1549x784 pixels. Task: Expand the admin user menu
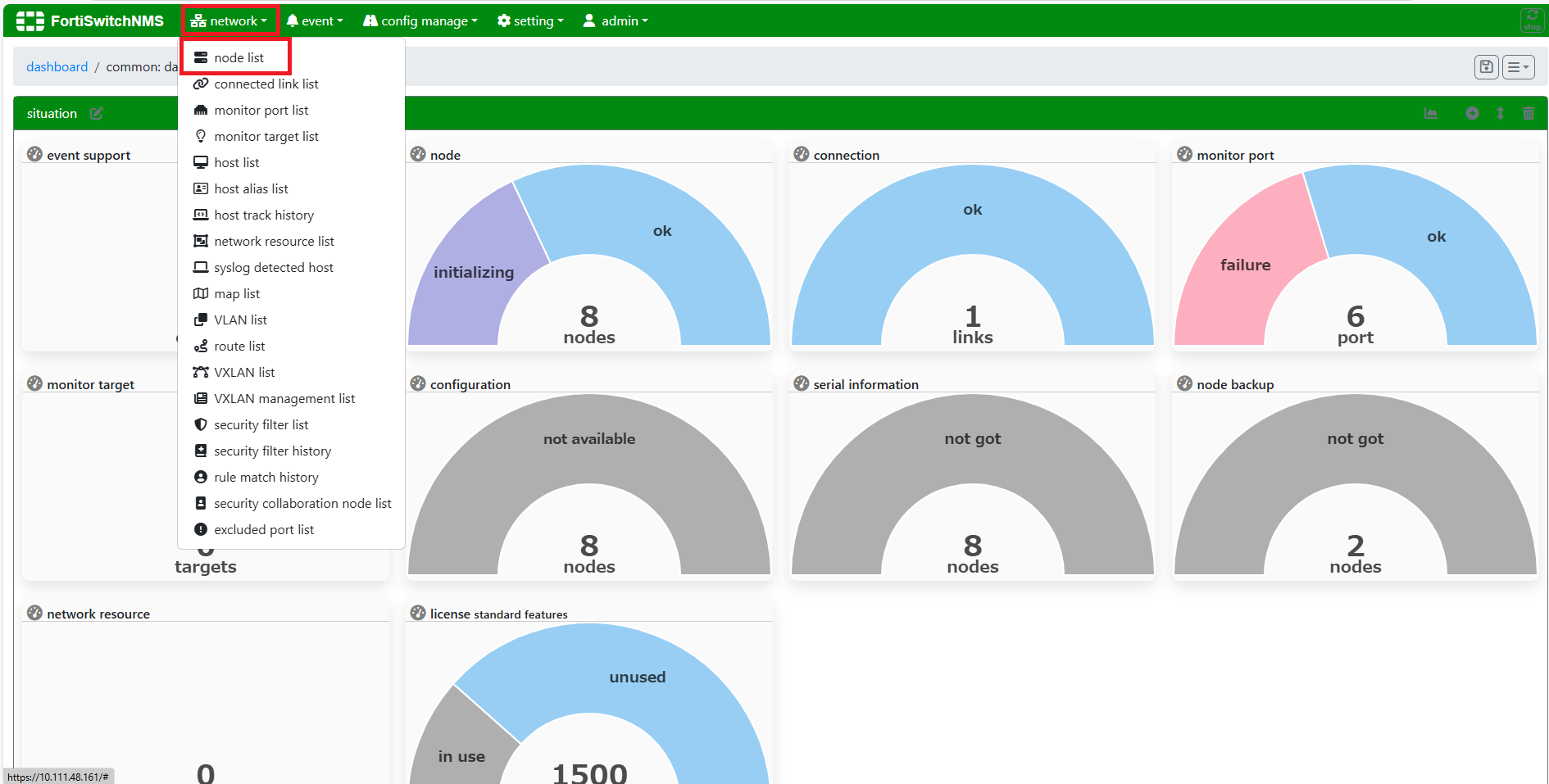click(615, 20)
